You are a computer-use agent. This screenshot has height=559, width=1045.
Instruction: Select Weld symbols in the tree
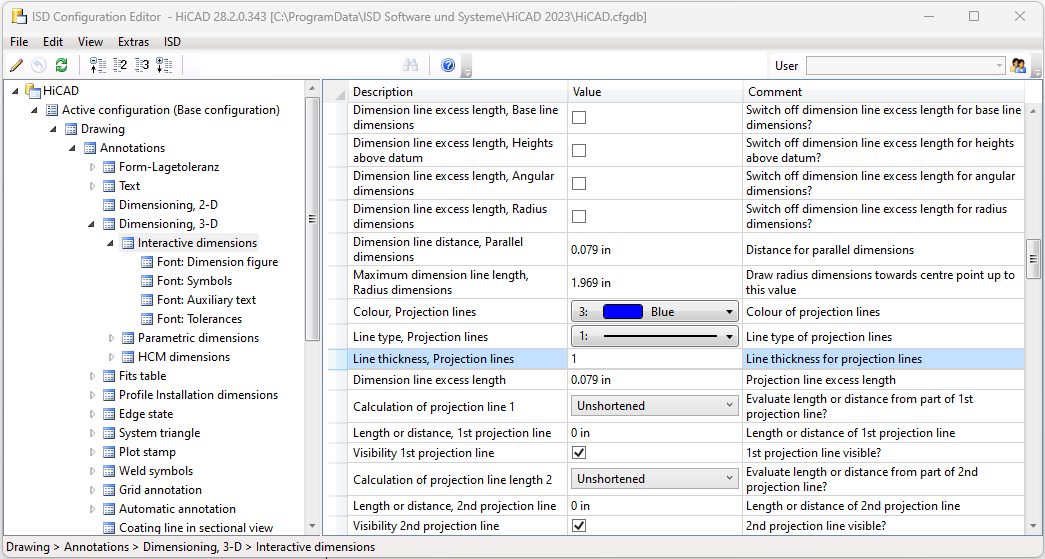coord(155,471)
